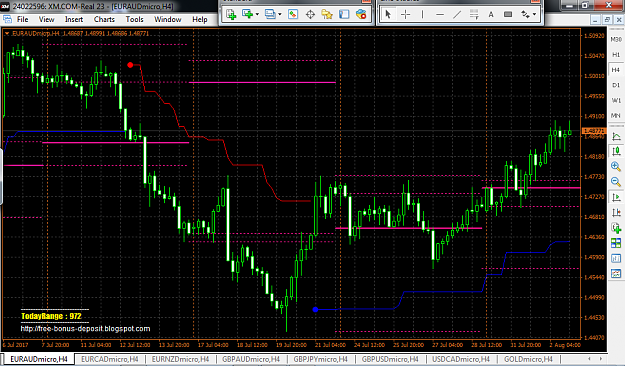The height and width of the screenshot is (366, 625).
Task: Open the periodicity icon
Action: pyautogui.click(x=616, y=258)
